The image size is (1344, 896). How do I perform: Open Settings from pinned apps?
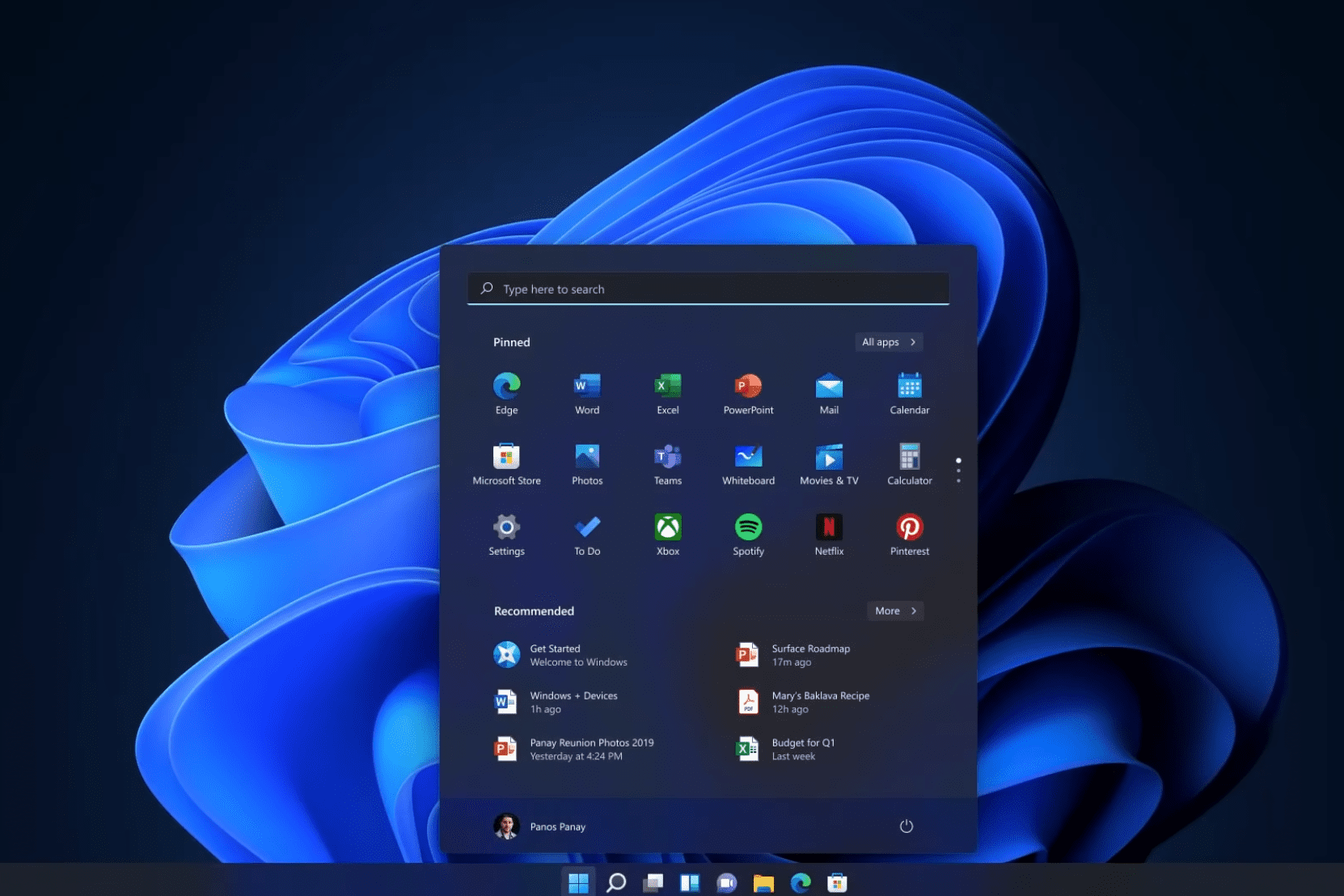506,535
